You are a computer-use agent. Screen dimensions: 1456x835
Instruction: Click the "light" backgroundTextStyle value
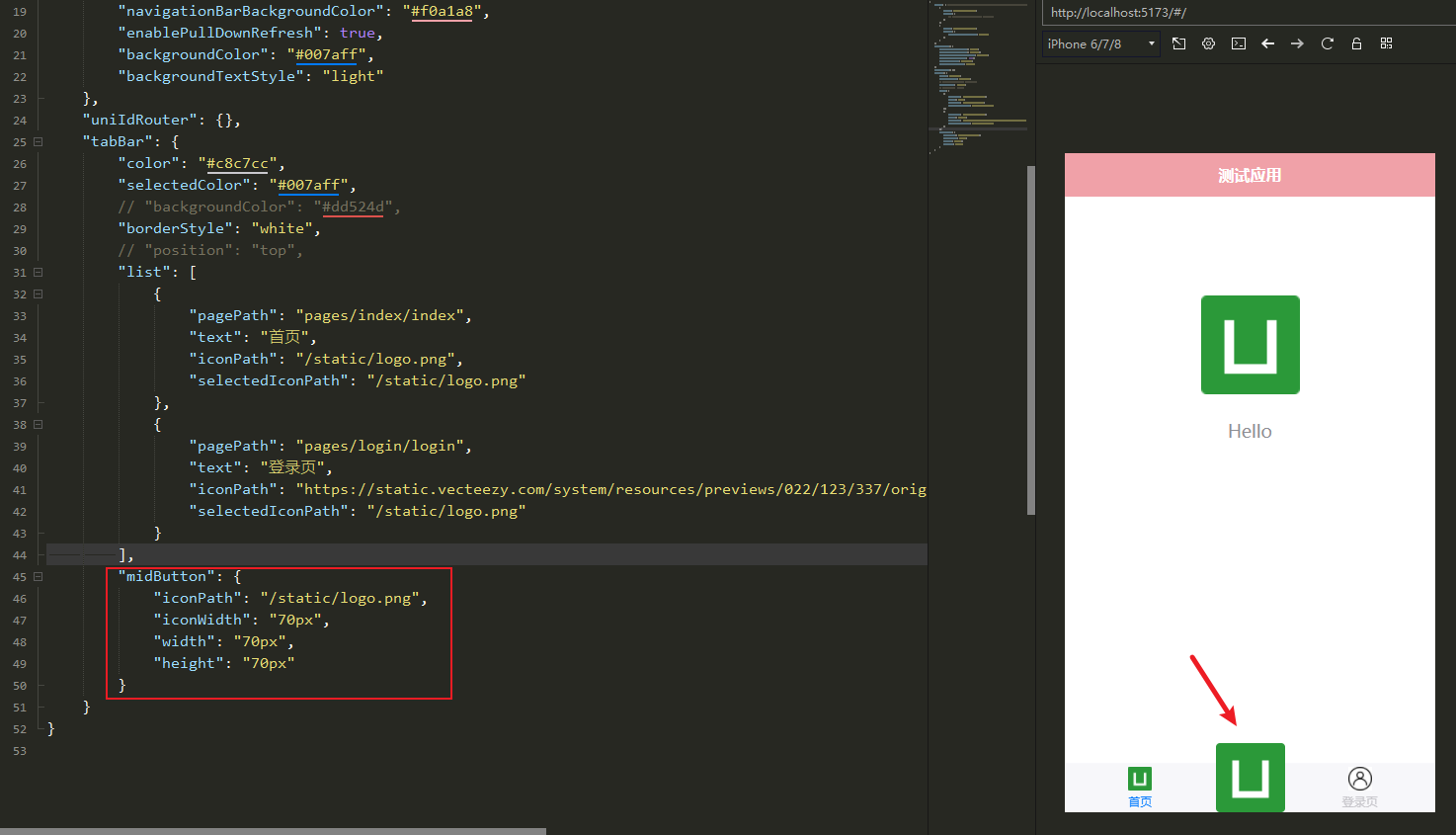(x=353, y=76)
